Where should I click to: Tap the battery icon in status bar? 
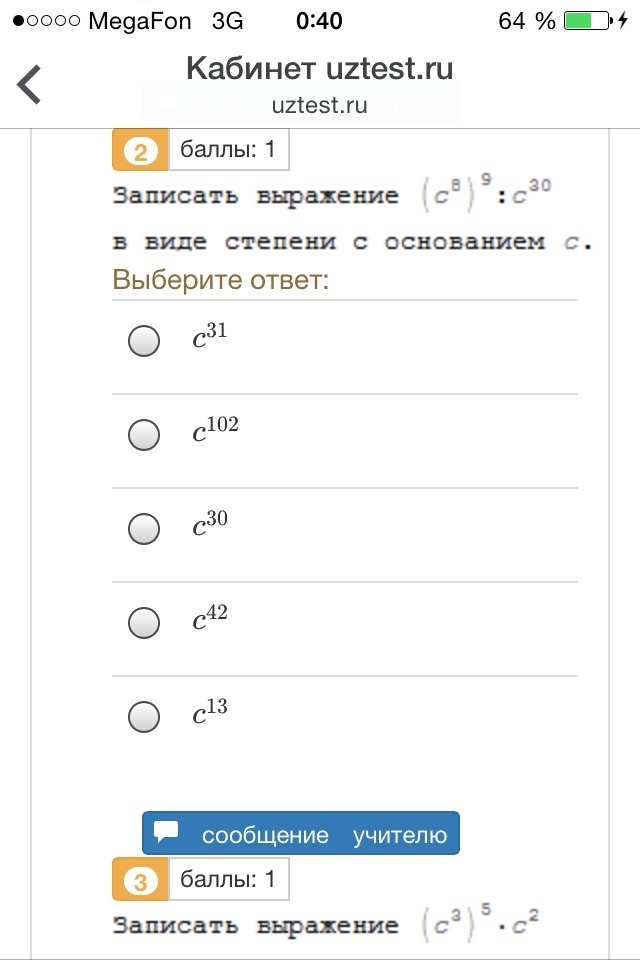[585, 21]
